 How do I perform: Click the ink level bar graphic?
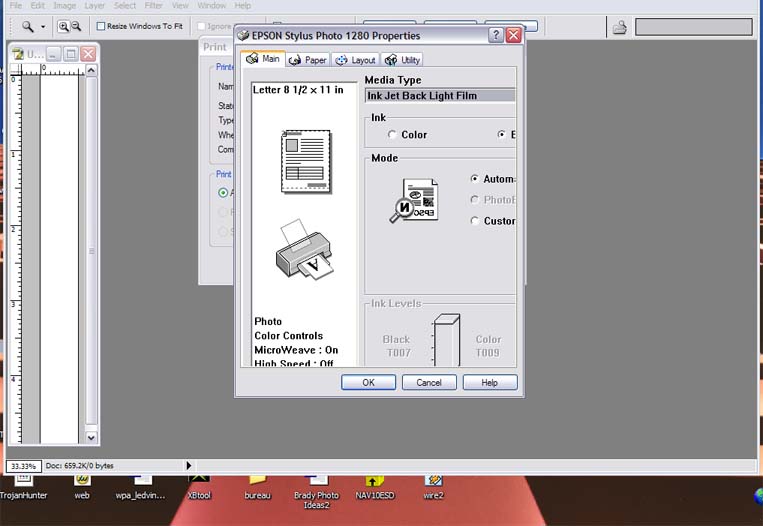[446, 340]
